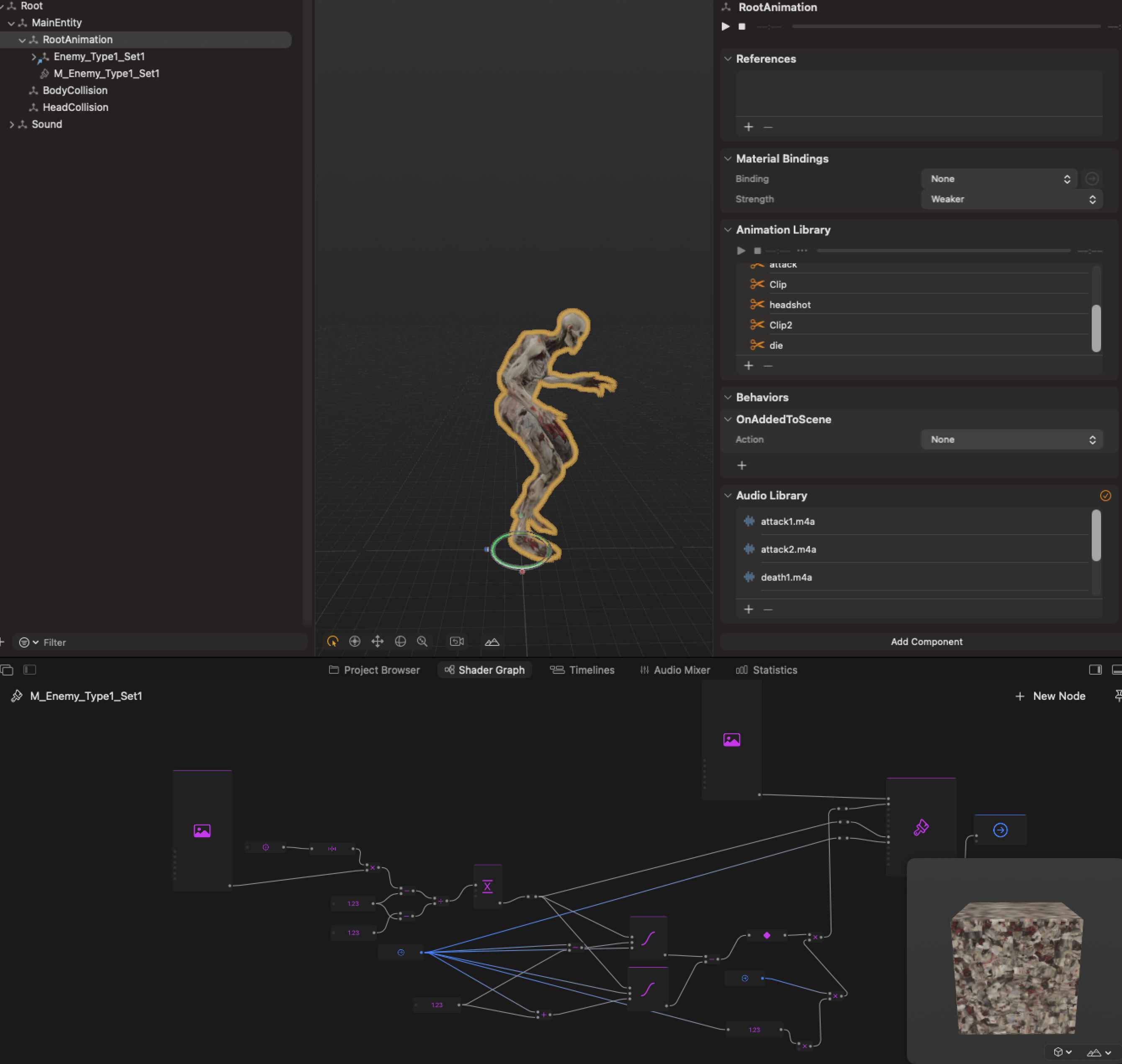Select the arrow selection tool in viewport
This screenshot has width=1122, height=1064.
(x=332, y=642)
